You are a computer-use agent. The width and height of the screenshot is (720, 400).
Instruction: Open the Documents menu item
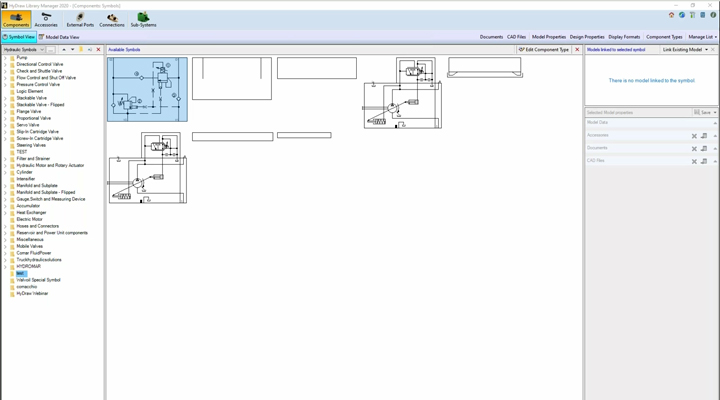pos(491,37)
